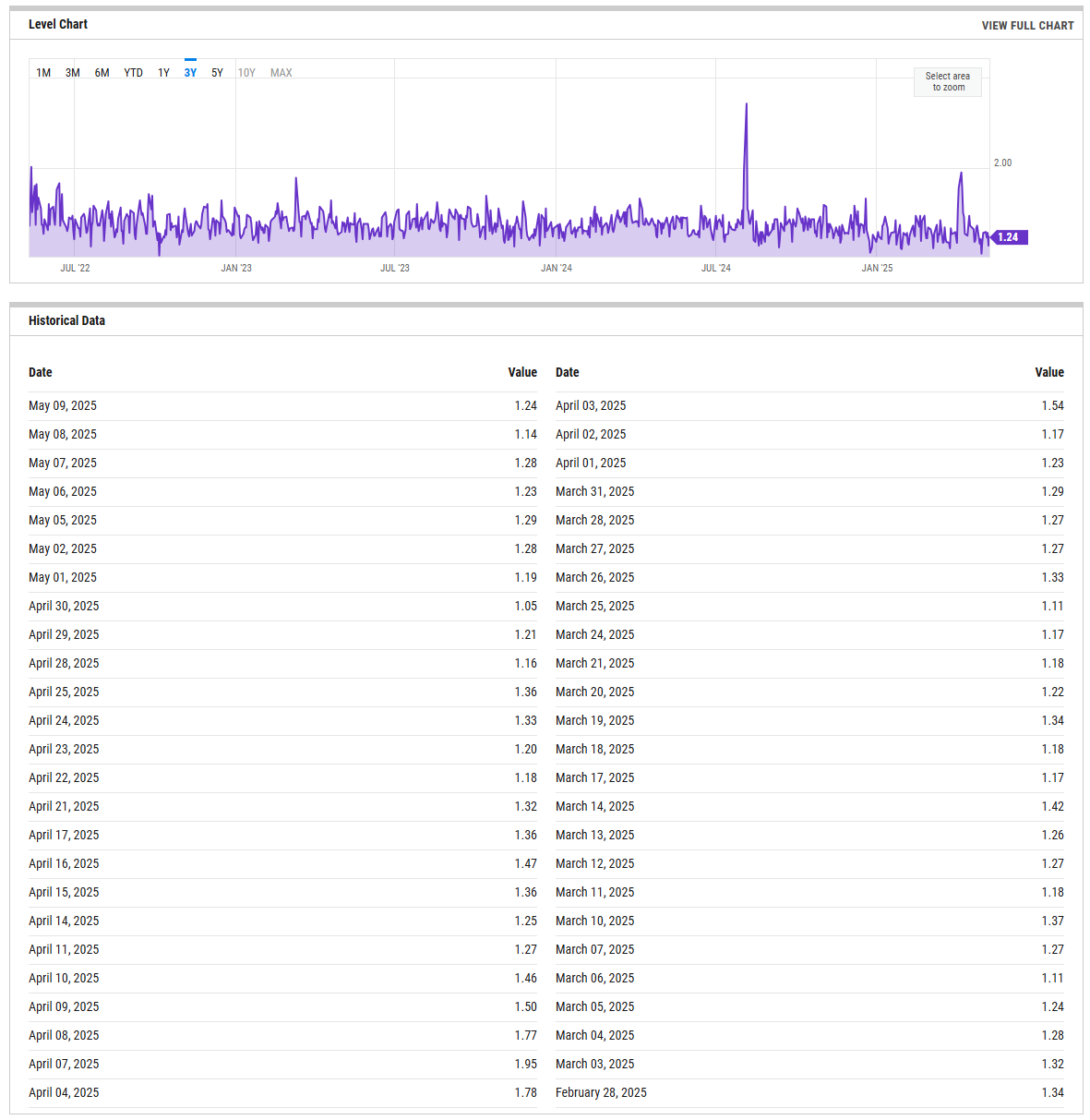1090x1120 pixels.
Task: Click the 1.24 current value flag on chart
Action: [1009, 237]
